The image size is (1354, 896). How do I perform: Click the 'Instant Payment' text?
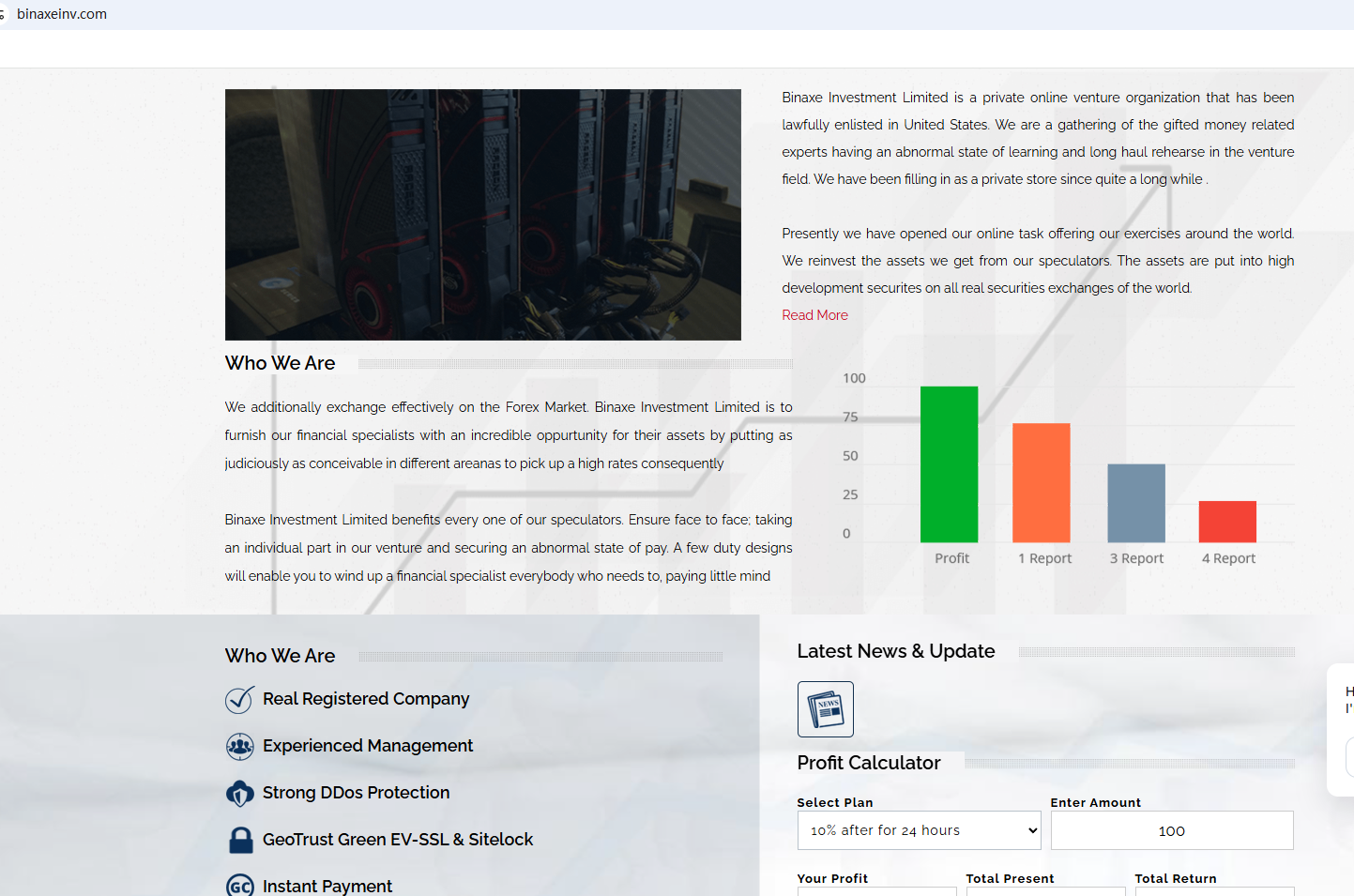(327, 887)
